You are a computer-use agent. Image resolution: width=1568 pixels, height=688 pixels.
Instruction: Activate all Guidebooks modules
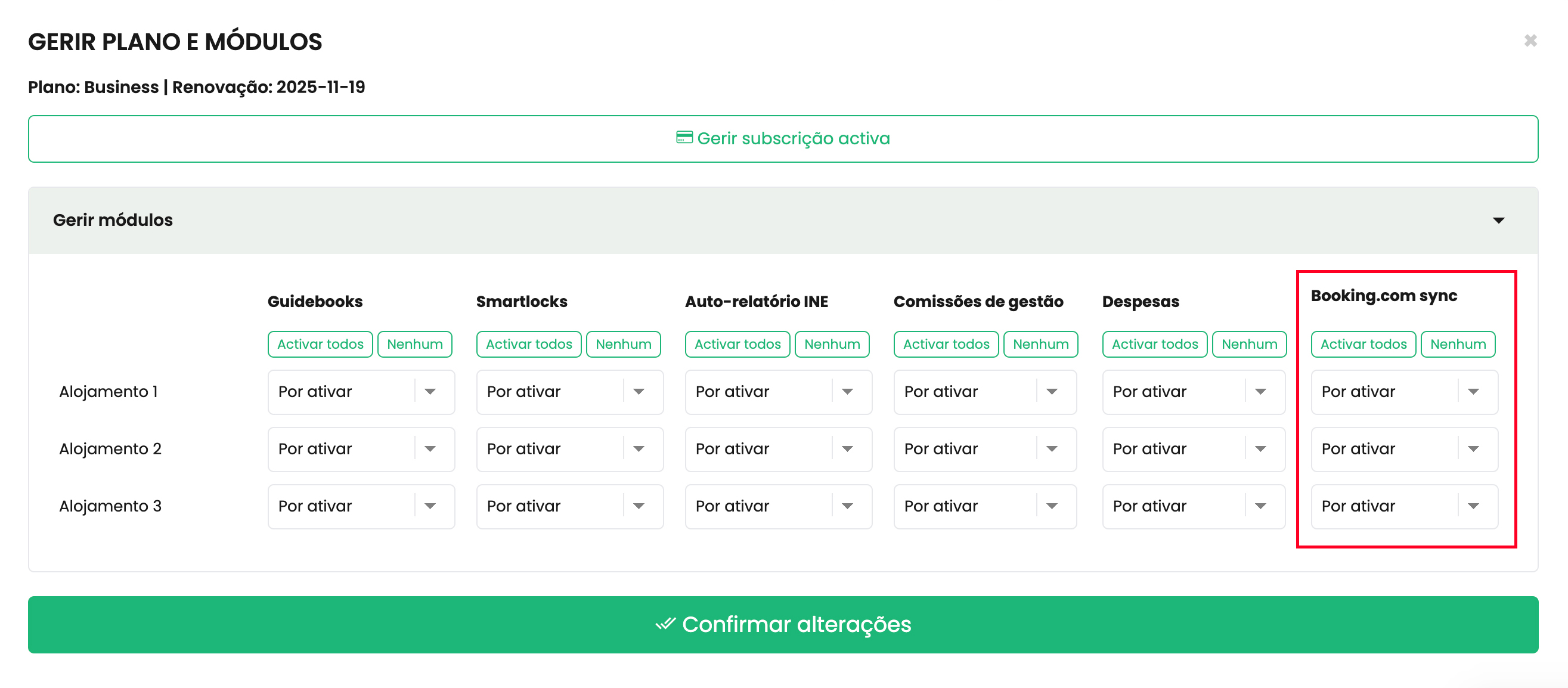tap(320, 344)
